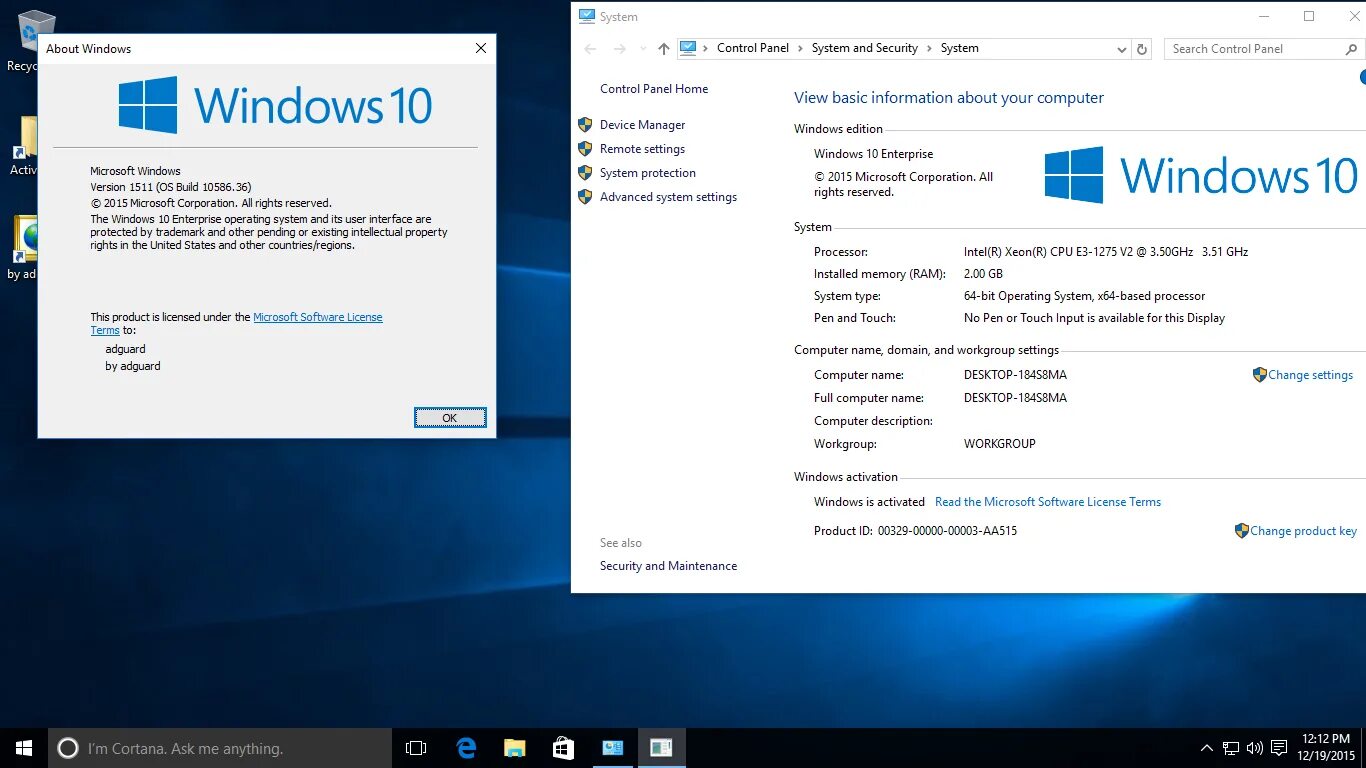Click Change settings for computer name

(1310, 375)
